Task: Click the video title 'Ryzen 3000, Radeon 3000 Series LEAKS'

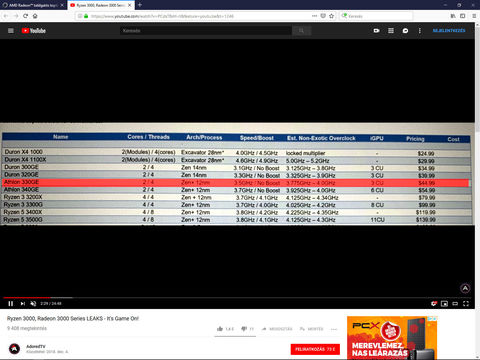Action: click(x=73, y=319)
